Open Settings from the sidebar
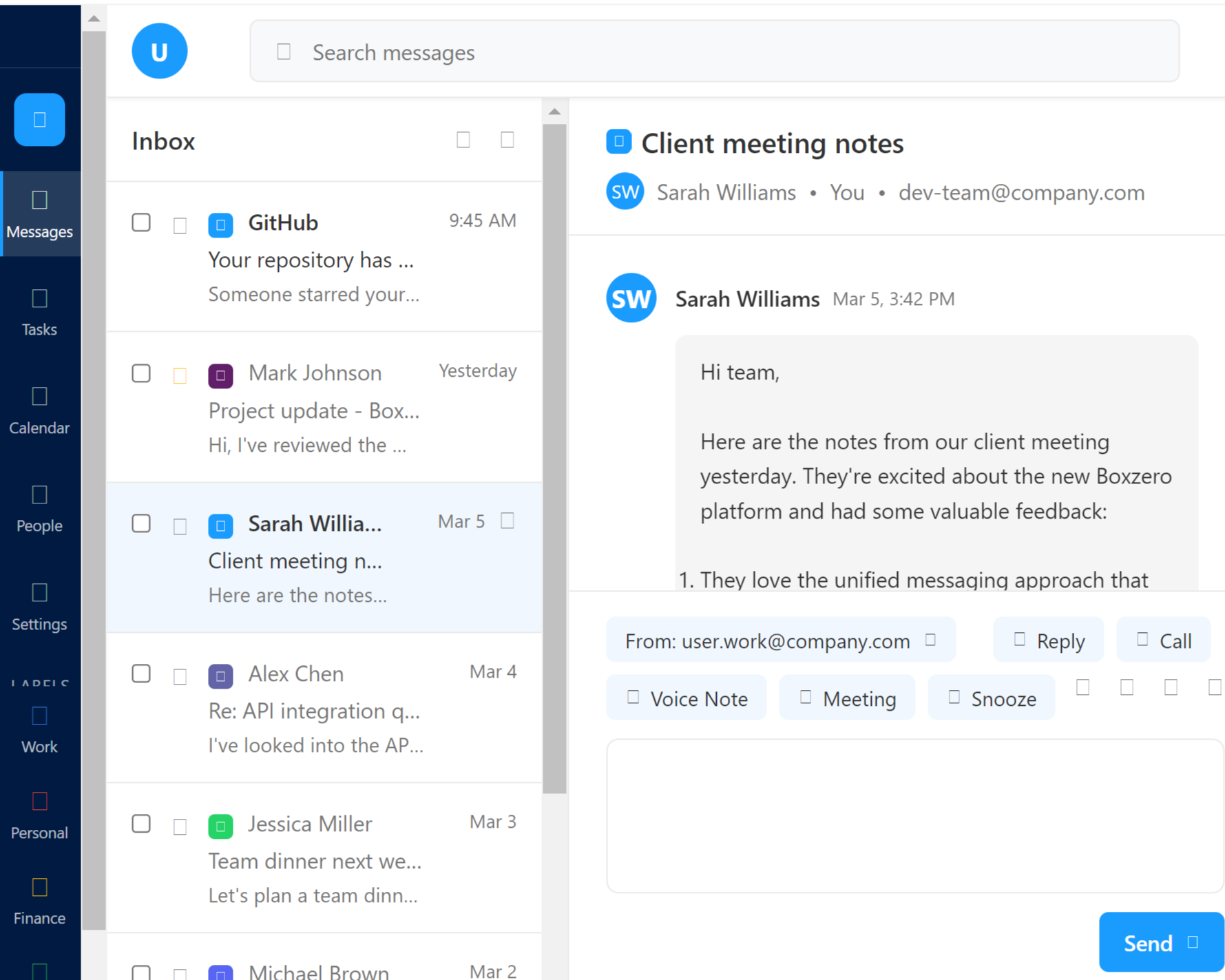 coord(39,608)
